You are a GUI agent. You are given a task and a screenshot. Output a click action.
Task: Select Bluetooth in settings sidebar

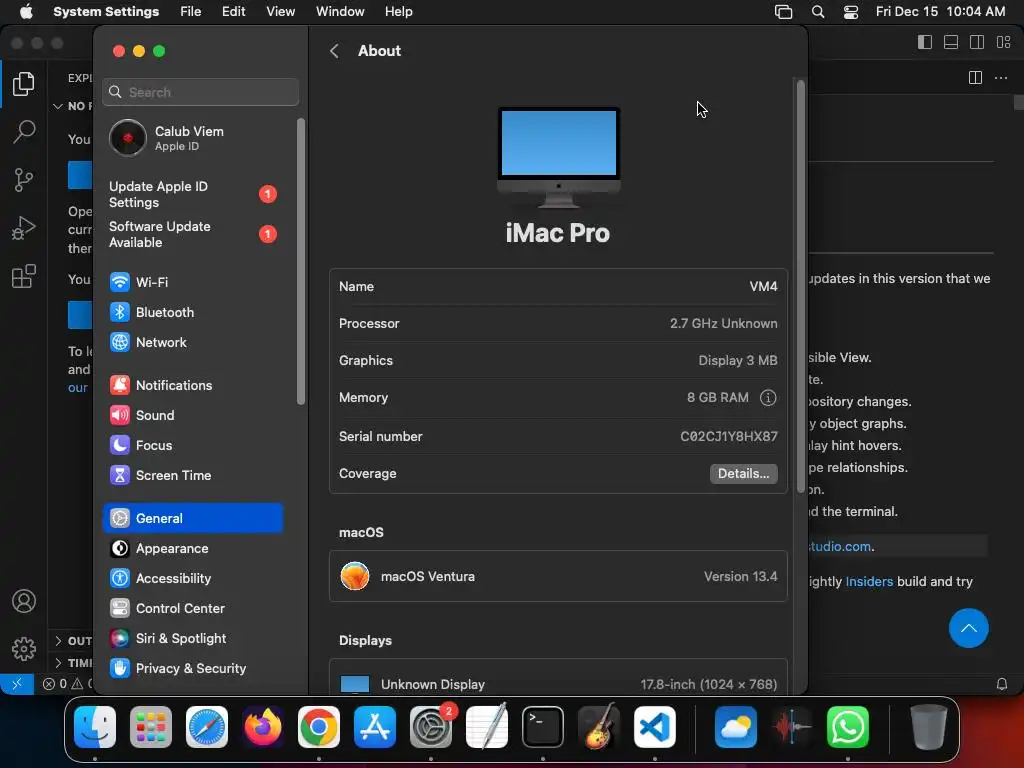coord(193,312)
